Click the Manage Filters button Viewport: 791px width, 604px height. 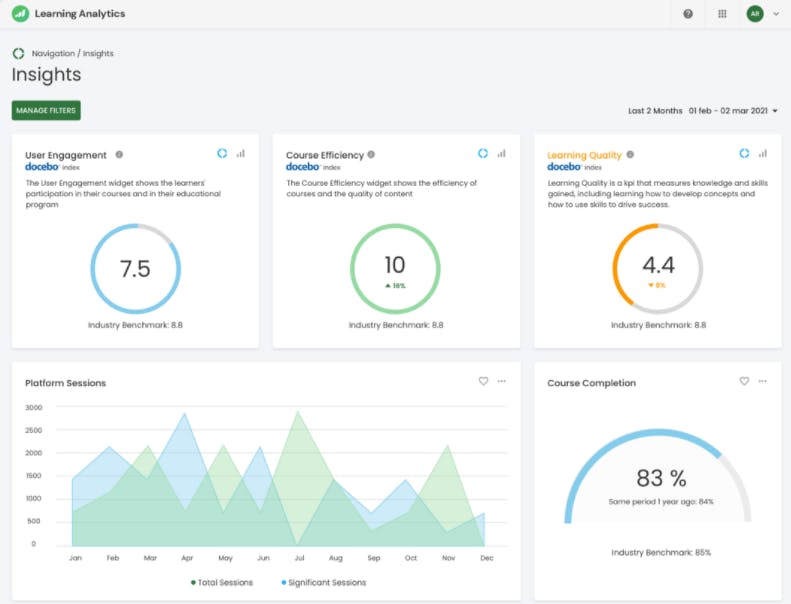tap(46, 110)
